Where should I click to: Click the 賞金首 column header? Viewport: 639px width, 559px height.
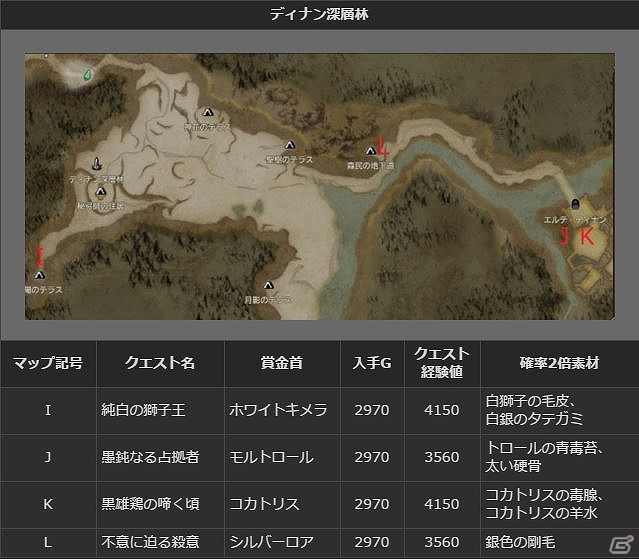(282, 363)
